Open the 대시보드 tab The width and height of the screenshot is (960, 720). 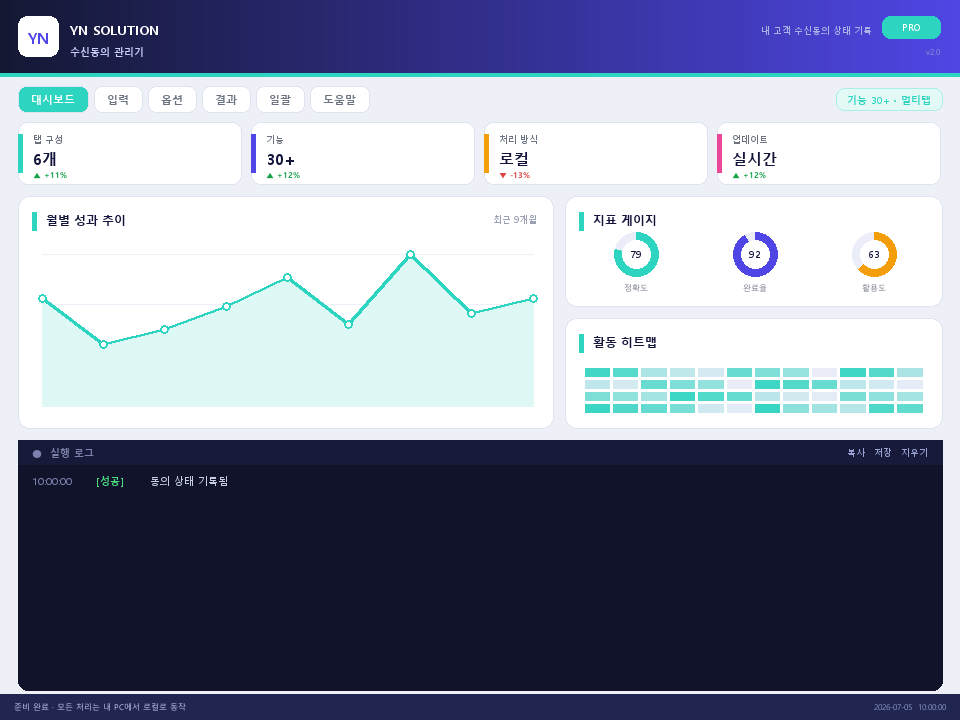click(53, 99)
